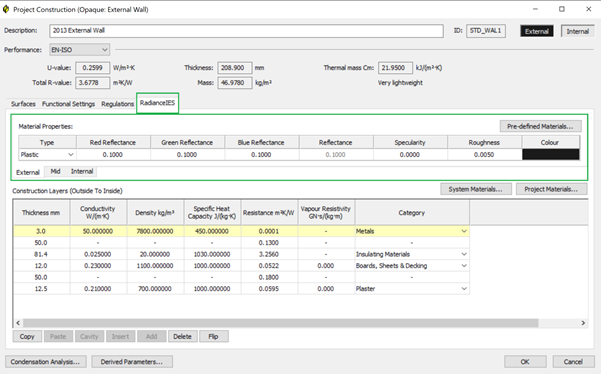Click the Thermal mass Cm field

(395, 68)
